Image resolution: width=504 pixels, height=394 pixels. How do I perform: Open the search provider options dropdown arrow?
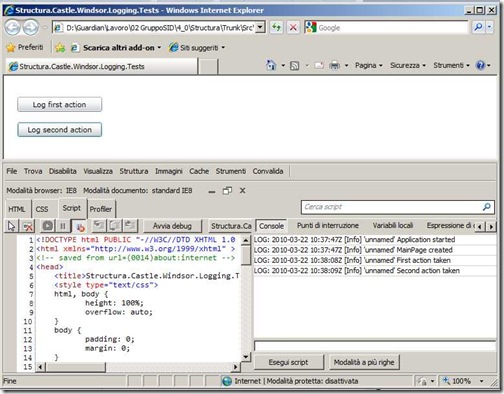[490, 27]
